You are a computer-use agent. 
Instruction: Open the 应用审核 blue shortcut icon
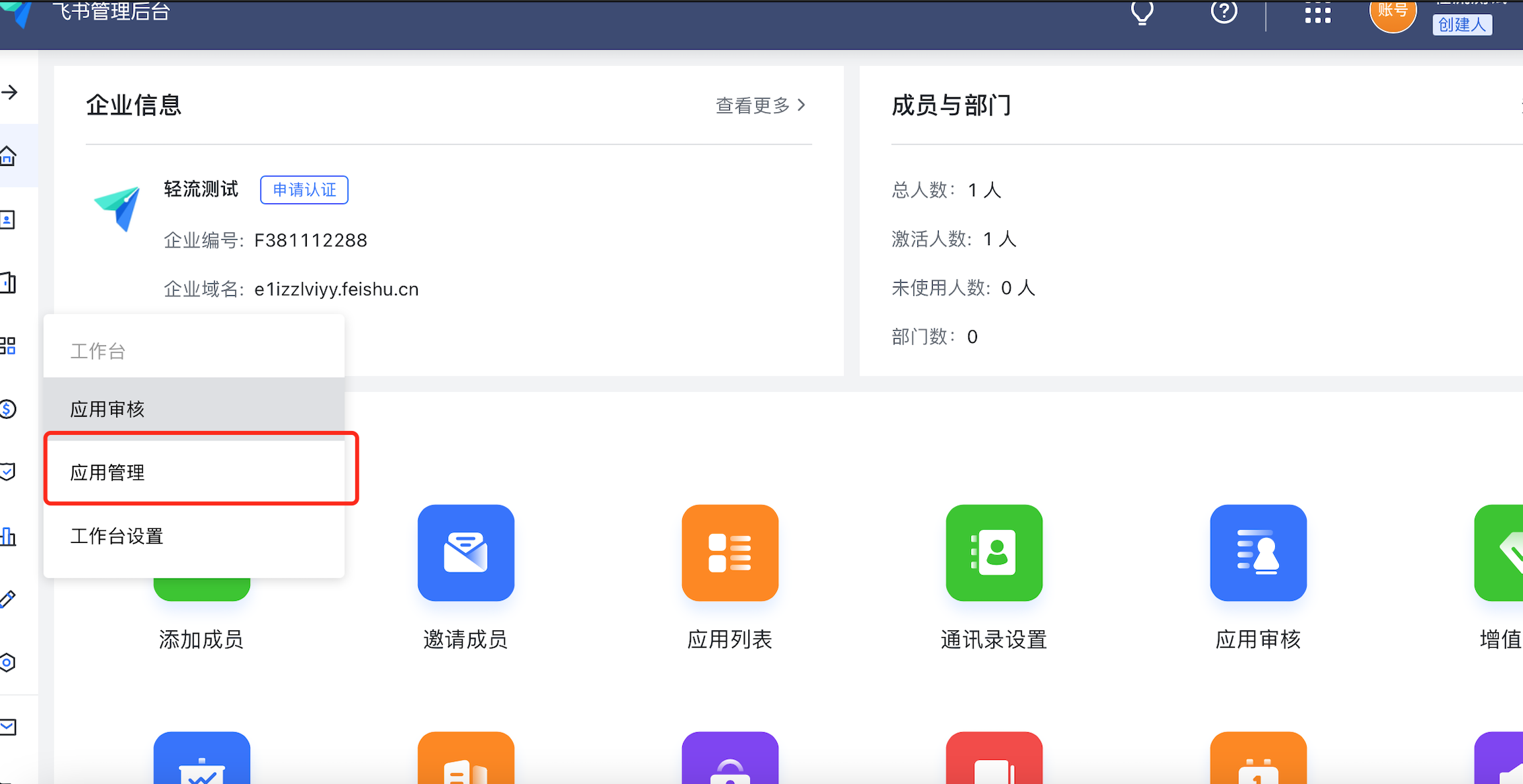pyautogui.click(x=1258, y=552)
